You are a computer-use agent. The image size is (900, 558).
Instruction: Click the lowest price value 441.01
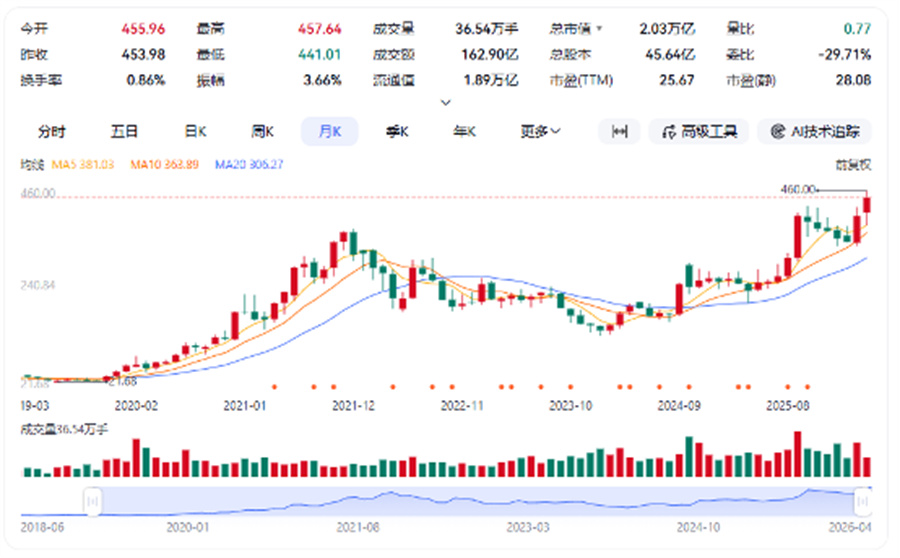pyautogui.click(x=319, y=54)
